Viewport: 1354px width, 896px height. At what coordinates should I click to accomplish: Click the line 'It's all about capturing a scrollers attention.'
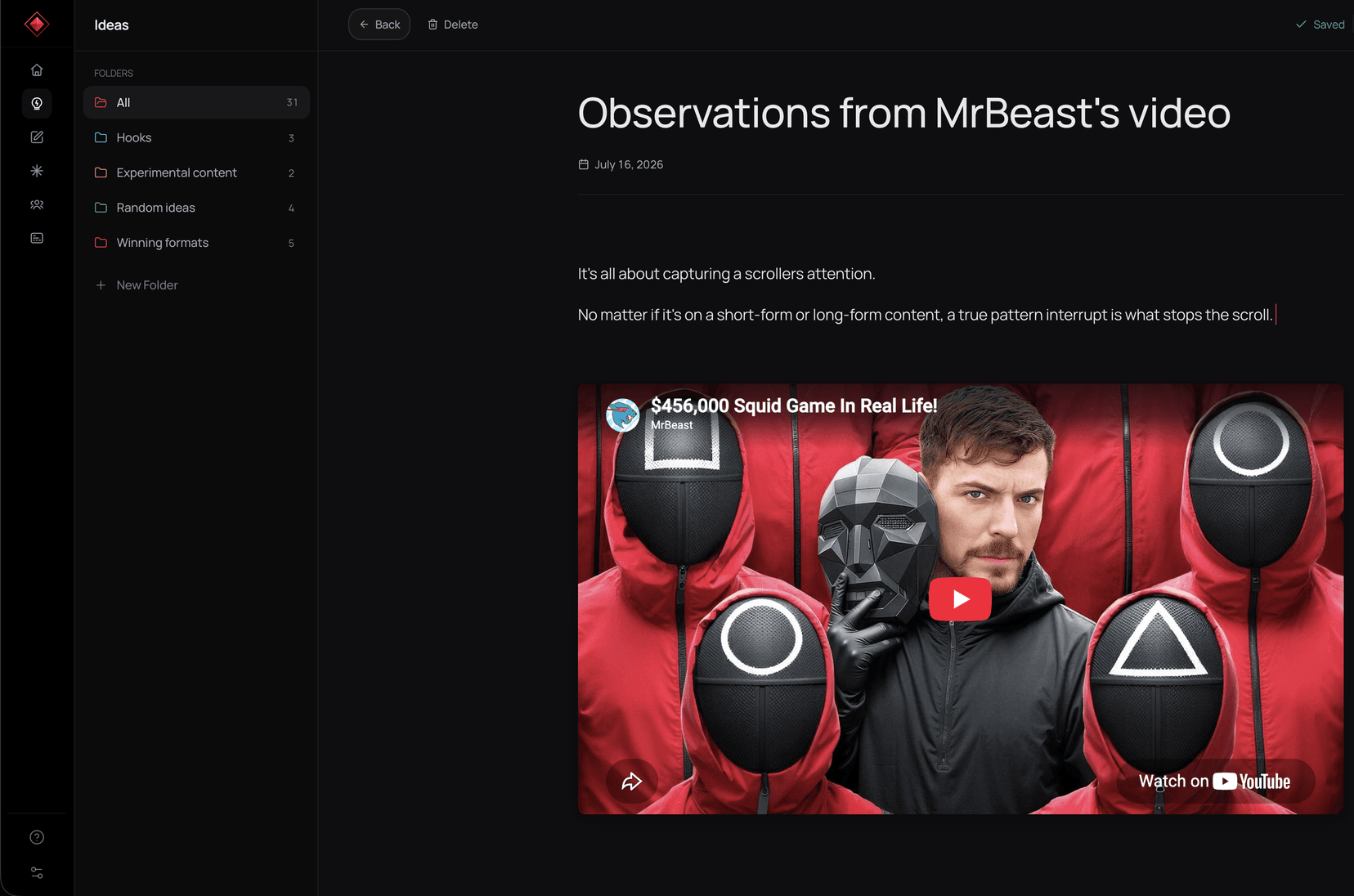tap(726, 274)
